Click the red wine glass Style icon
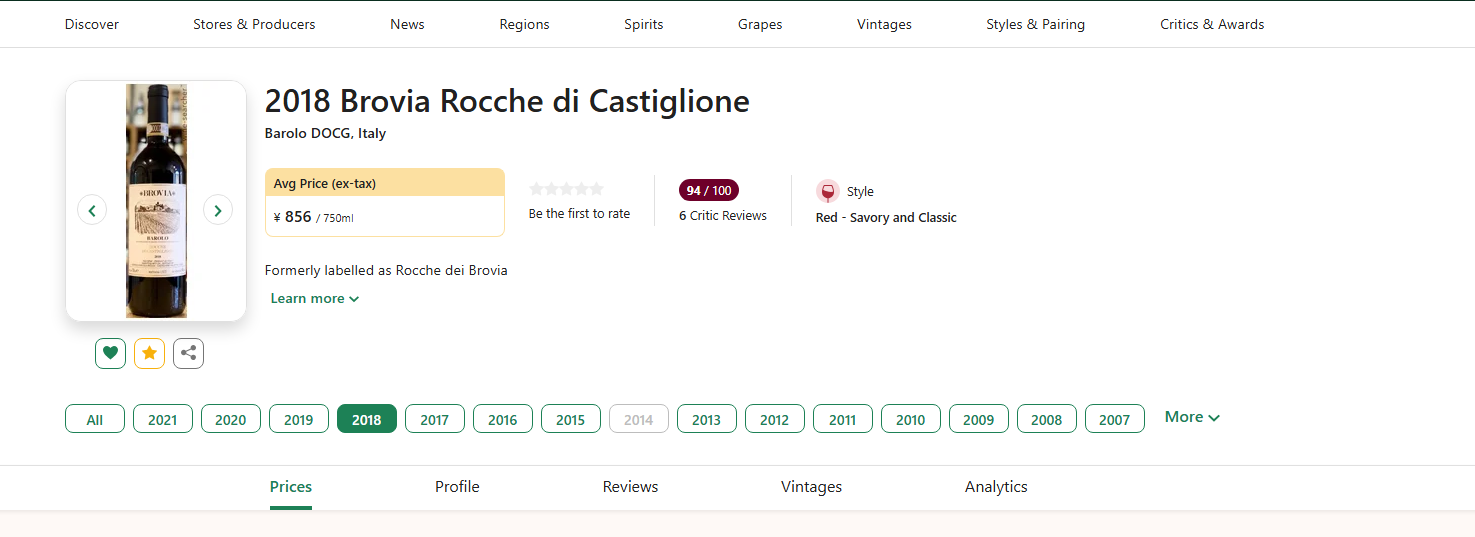Screen dimensions: 1475x537 pyautogui.click(x=828, y=192)
